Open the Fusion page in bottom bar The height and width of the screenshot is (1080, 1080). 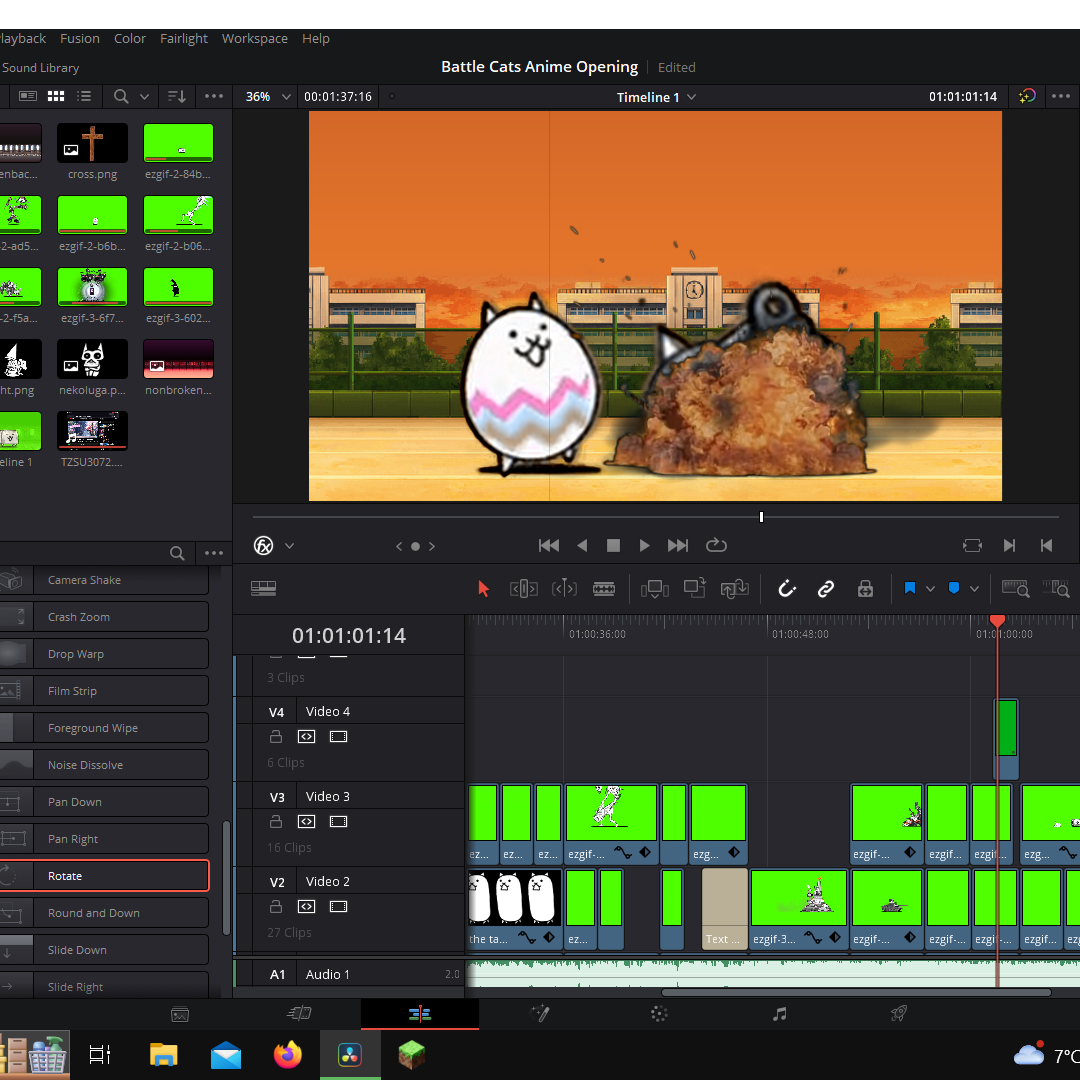(539, 1013)
